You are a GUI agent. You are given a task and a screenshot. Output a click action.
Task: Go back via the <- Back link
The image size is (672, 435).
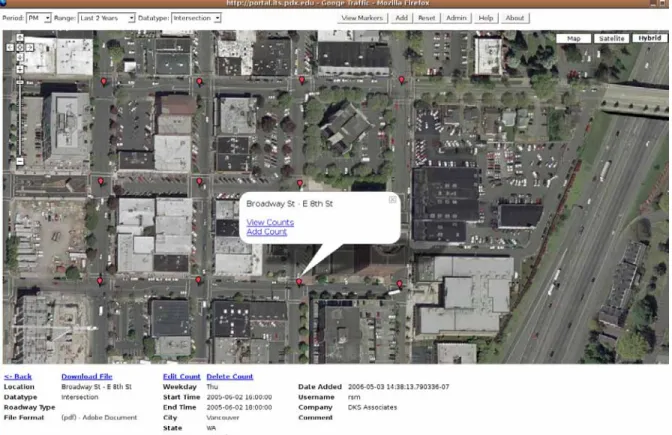(x=18, y=376)
